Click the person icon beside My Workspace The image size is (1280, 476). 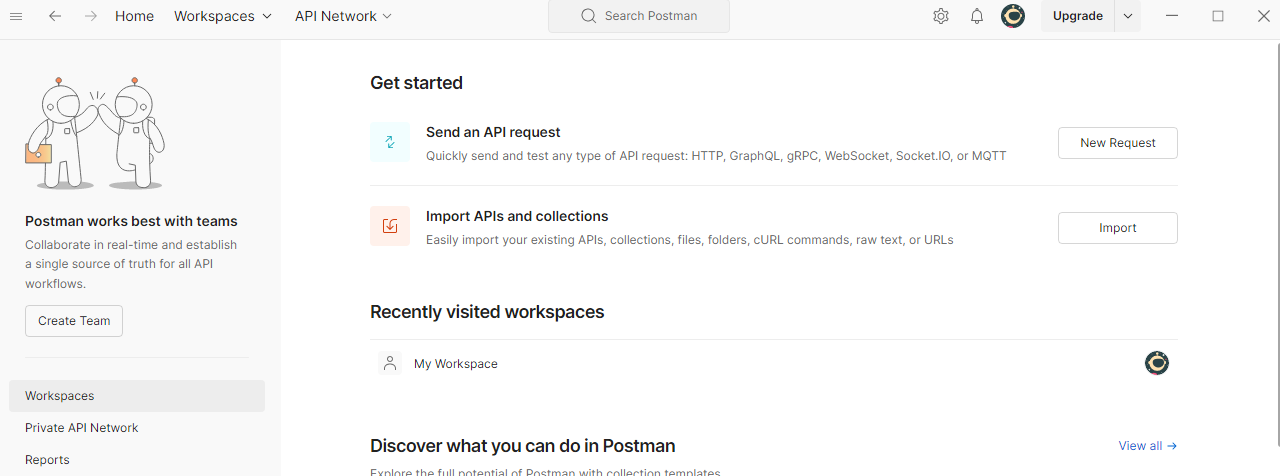390,363
